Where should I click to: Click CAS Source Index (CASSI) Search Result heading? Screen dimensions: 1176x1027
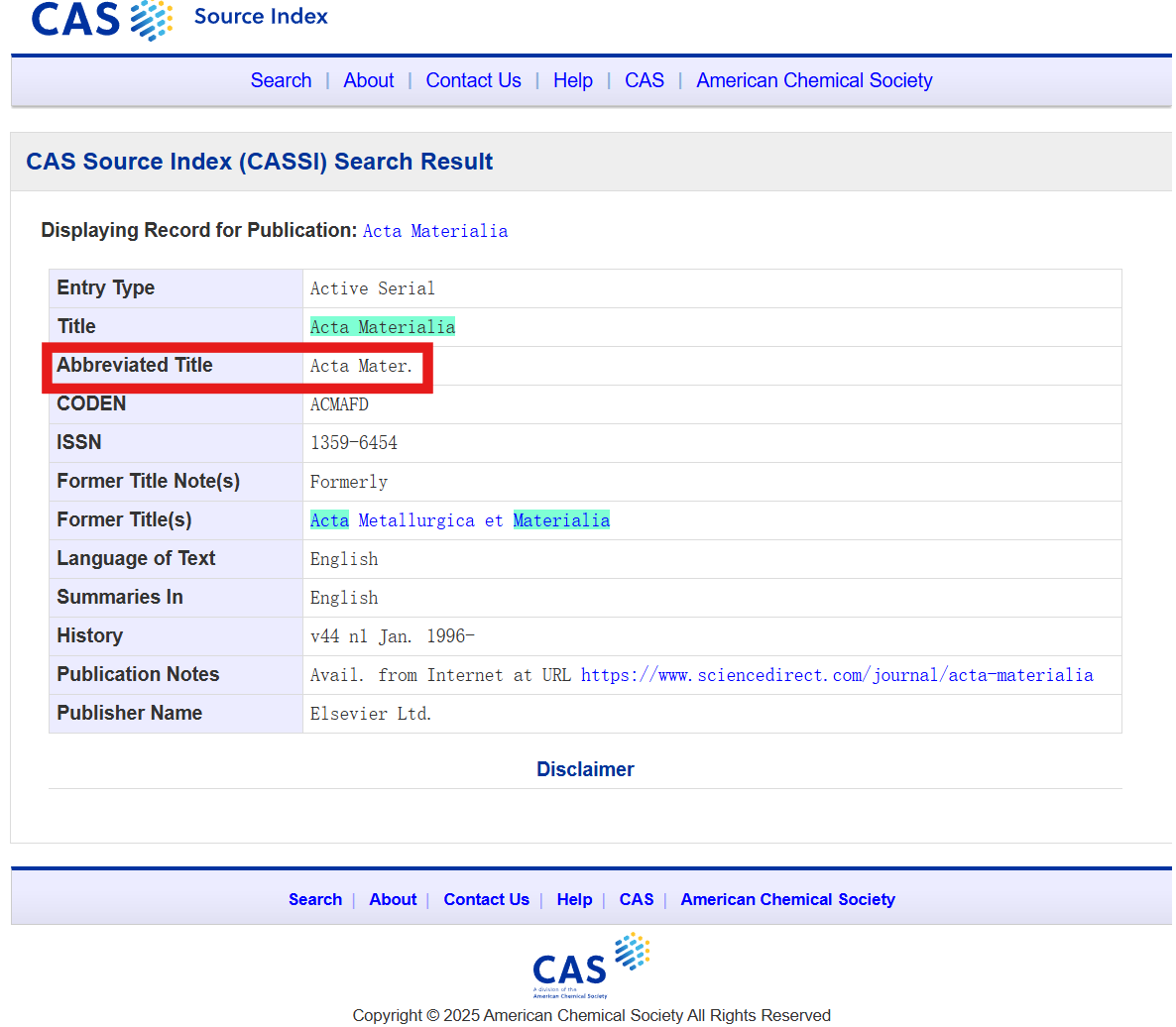coord(260,162)
